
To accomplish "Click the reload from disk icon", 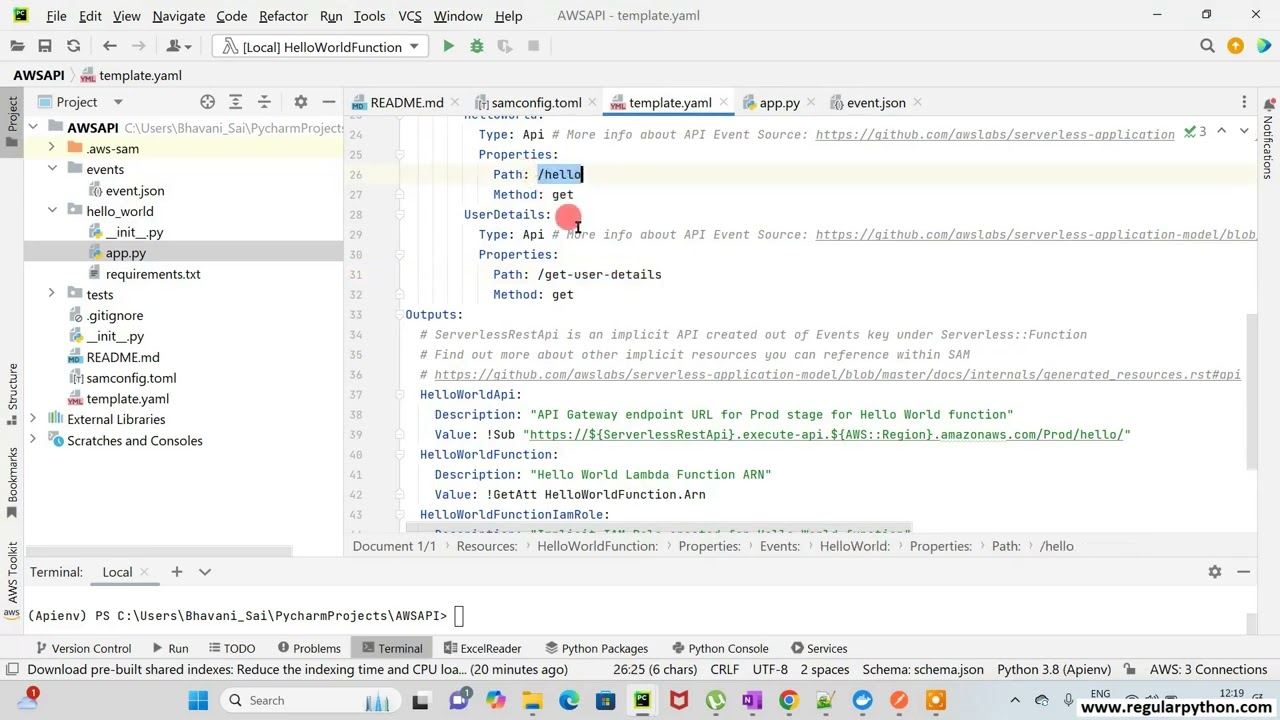I will point(73,46).
